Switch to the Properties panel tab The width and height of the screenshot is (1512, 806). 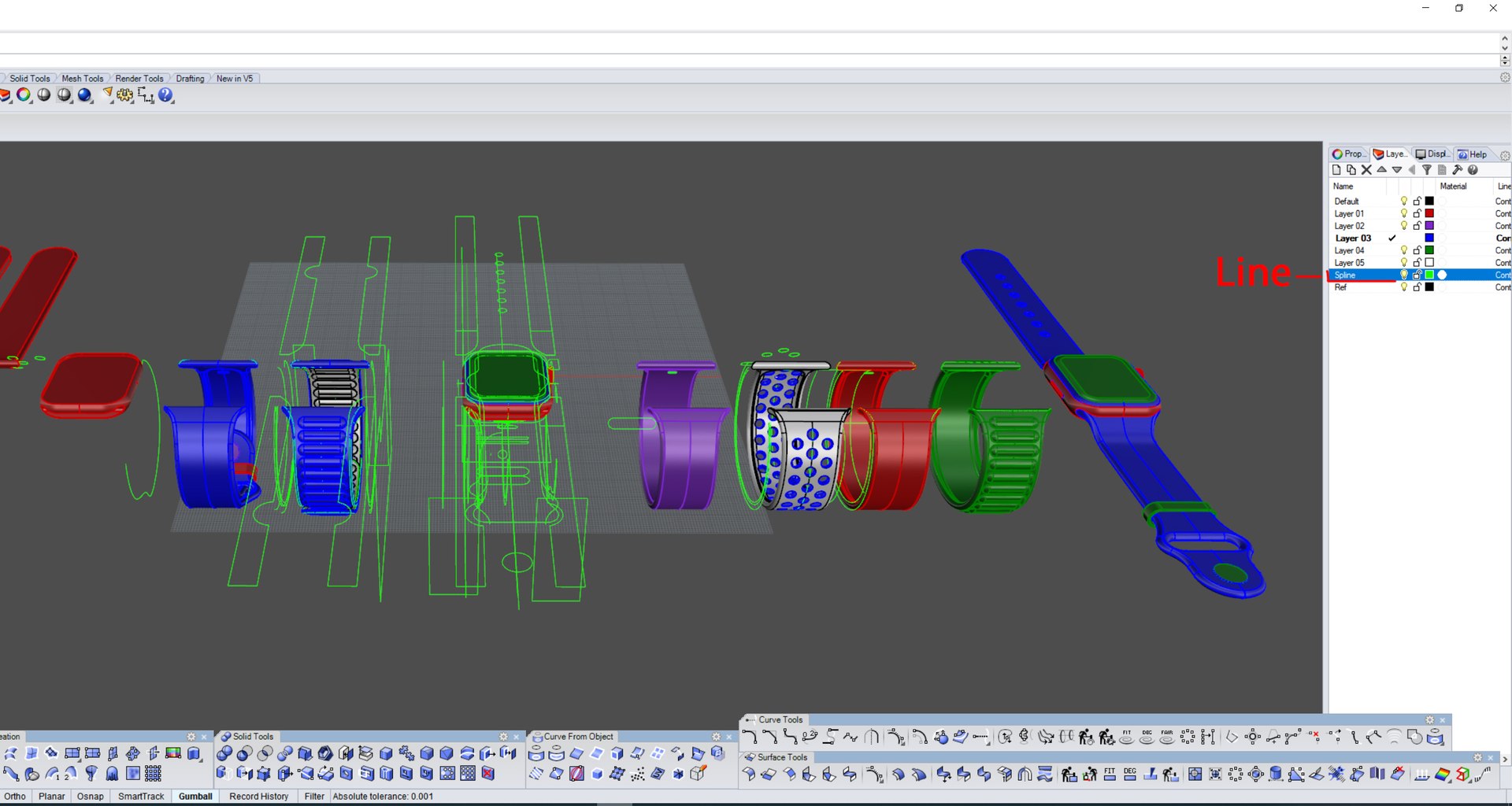1349,154
